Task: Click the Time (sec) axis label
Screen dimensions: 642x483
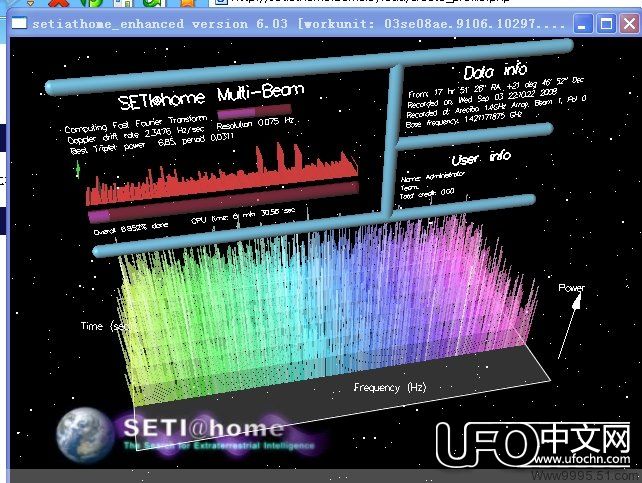Action: (105, 326)
